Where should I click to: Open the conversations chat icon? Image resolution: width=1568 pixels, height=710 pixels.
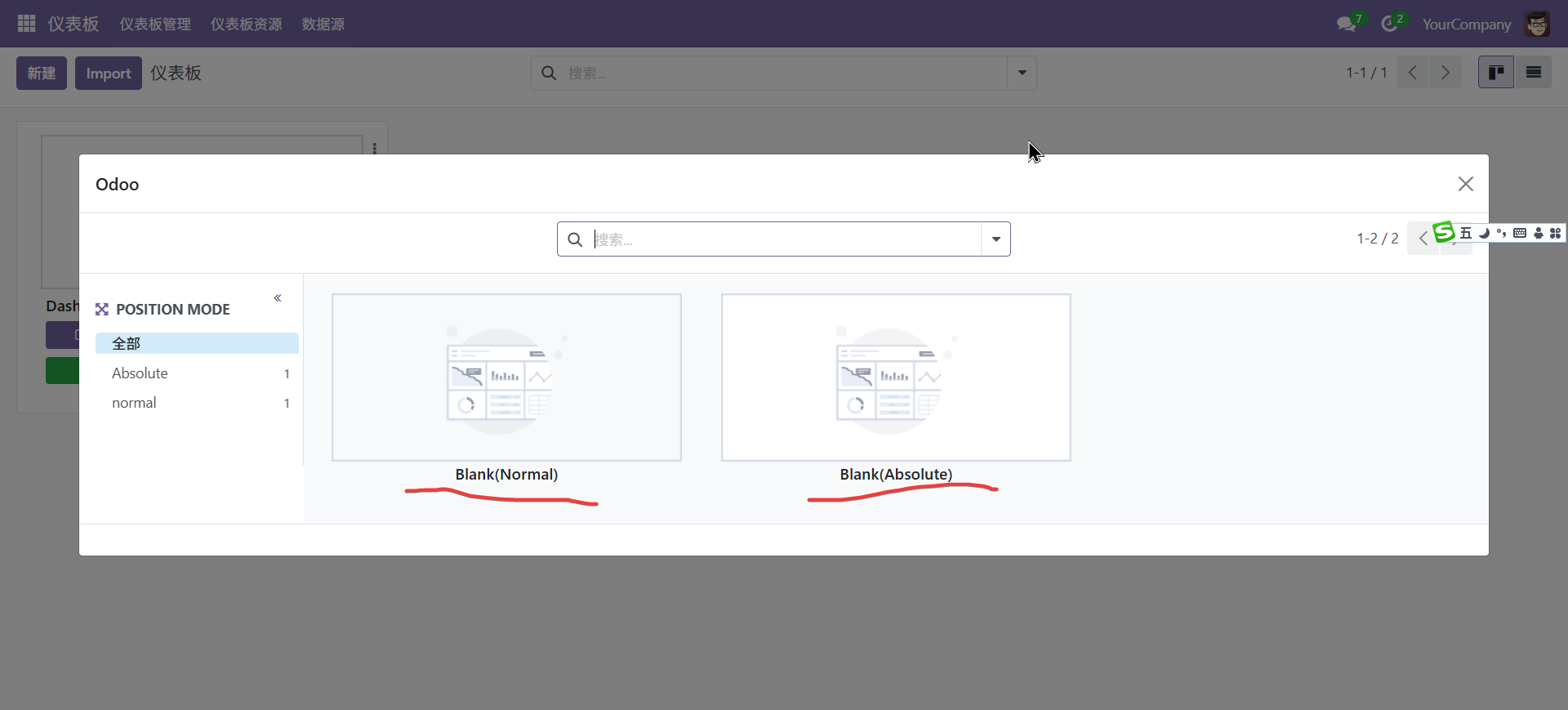coord(1346,25)
